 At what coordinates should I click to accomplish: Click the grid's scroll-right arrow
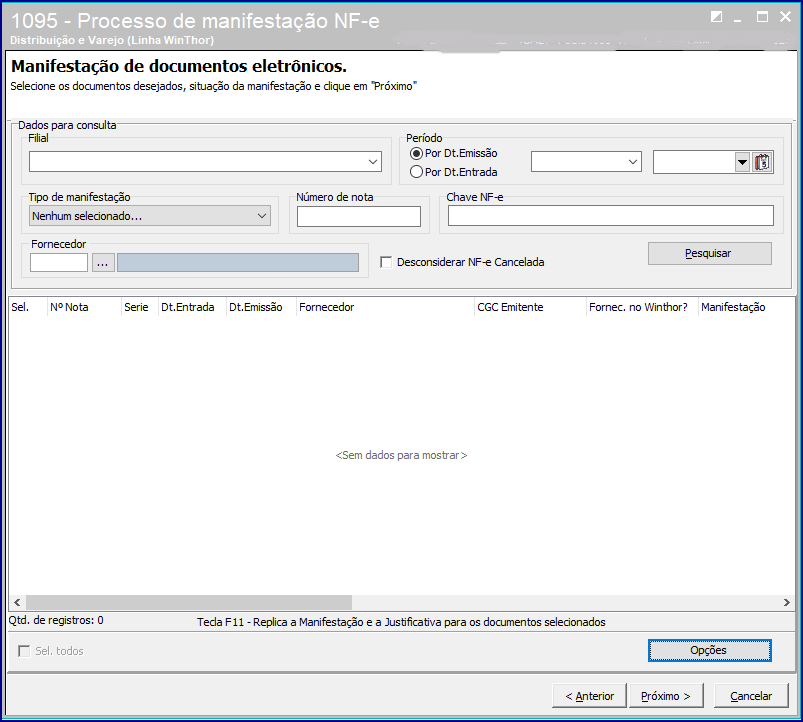pos(786,602)
